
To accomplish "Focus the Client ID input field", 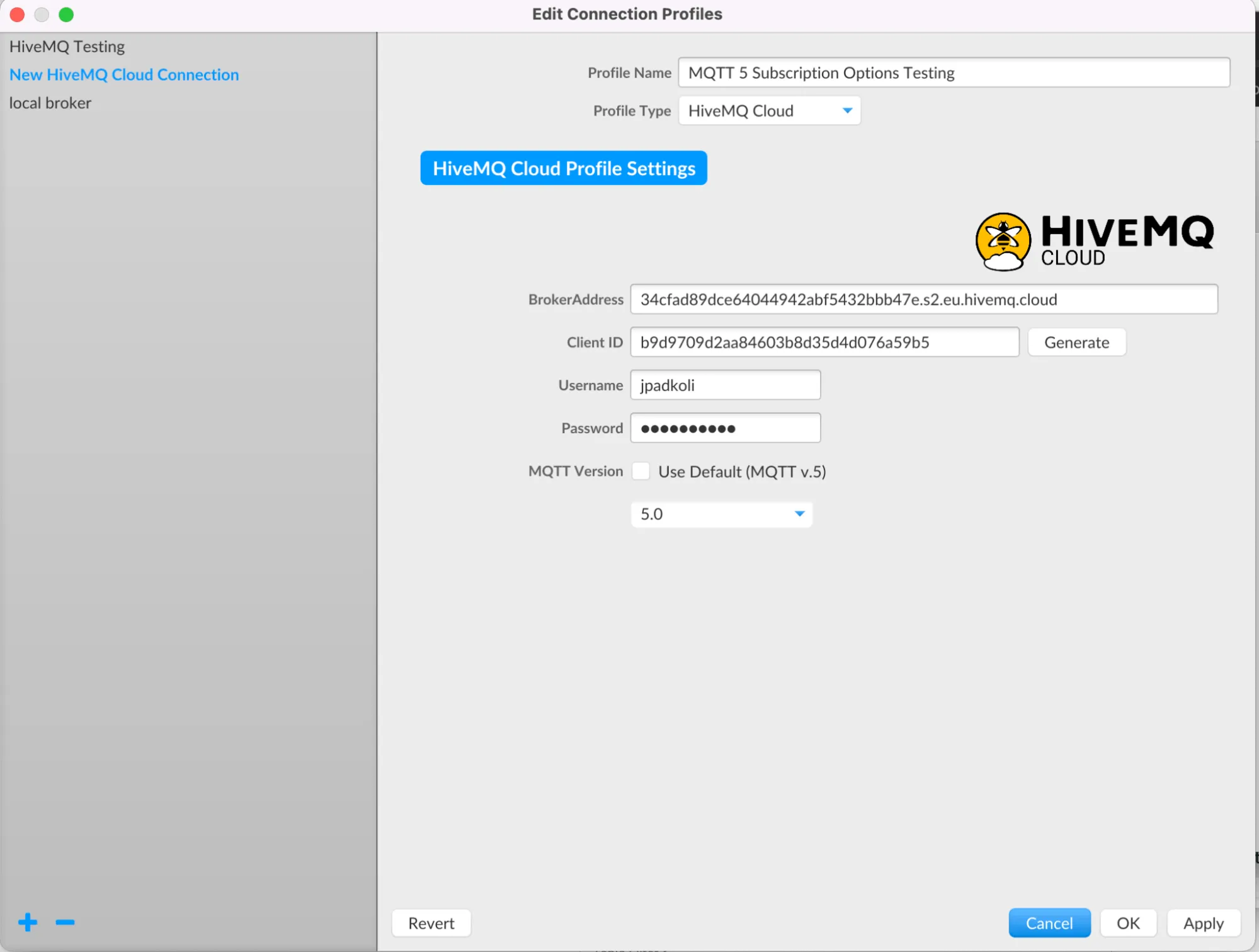I will click(x=824, y=343).
